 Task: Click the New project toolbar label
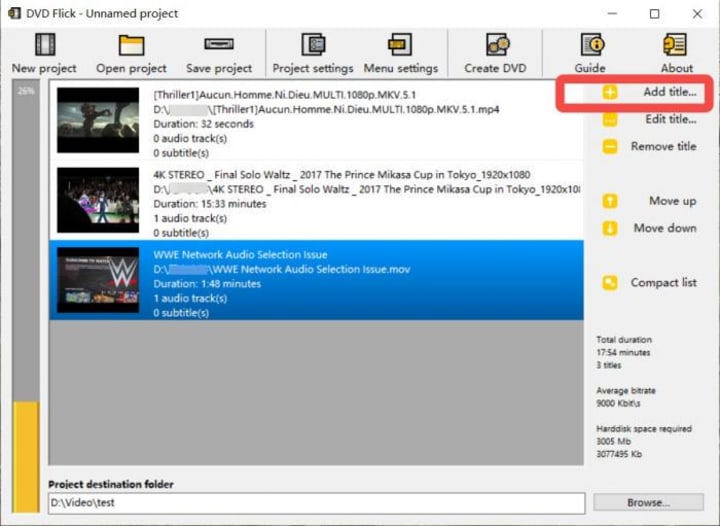(x=44, y=68)
